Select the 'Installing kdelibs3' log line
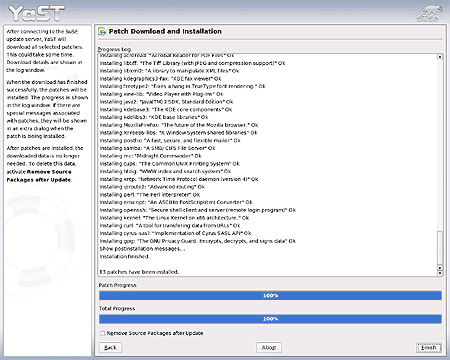 point(154,117)
